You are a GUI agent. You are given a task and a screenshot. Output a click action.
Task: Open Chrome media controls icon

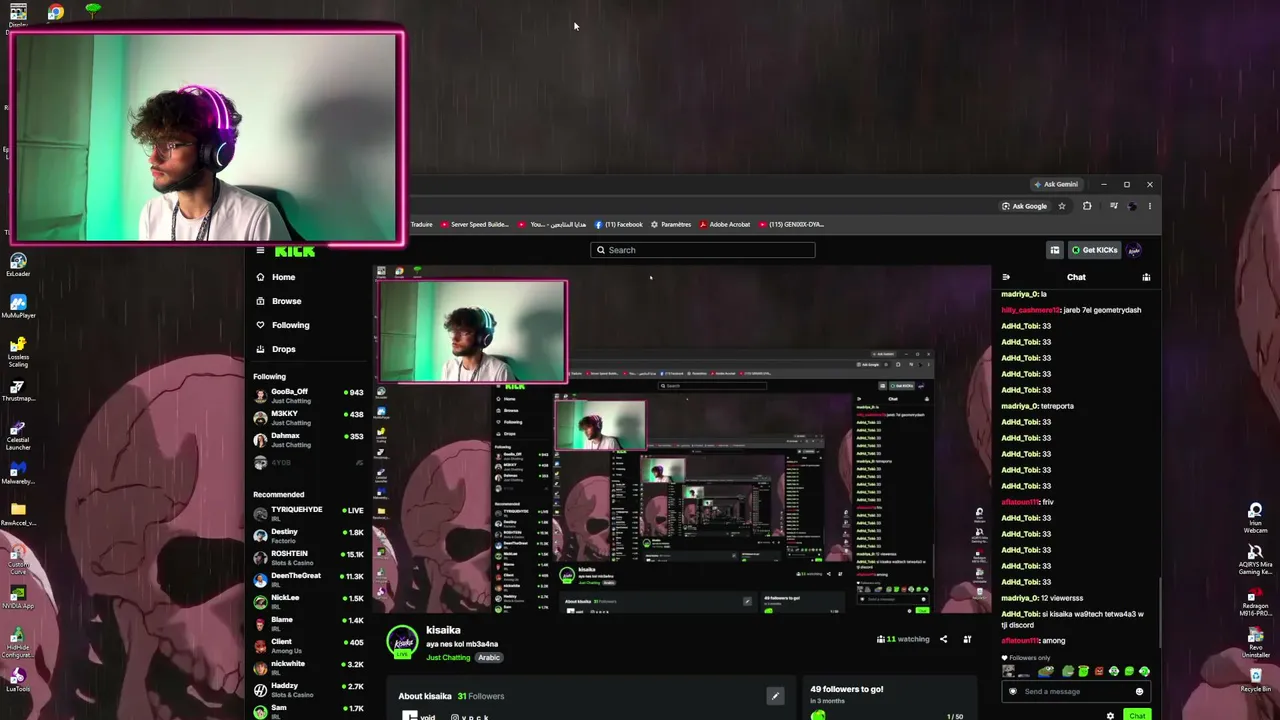(1113, 206)
